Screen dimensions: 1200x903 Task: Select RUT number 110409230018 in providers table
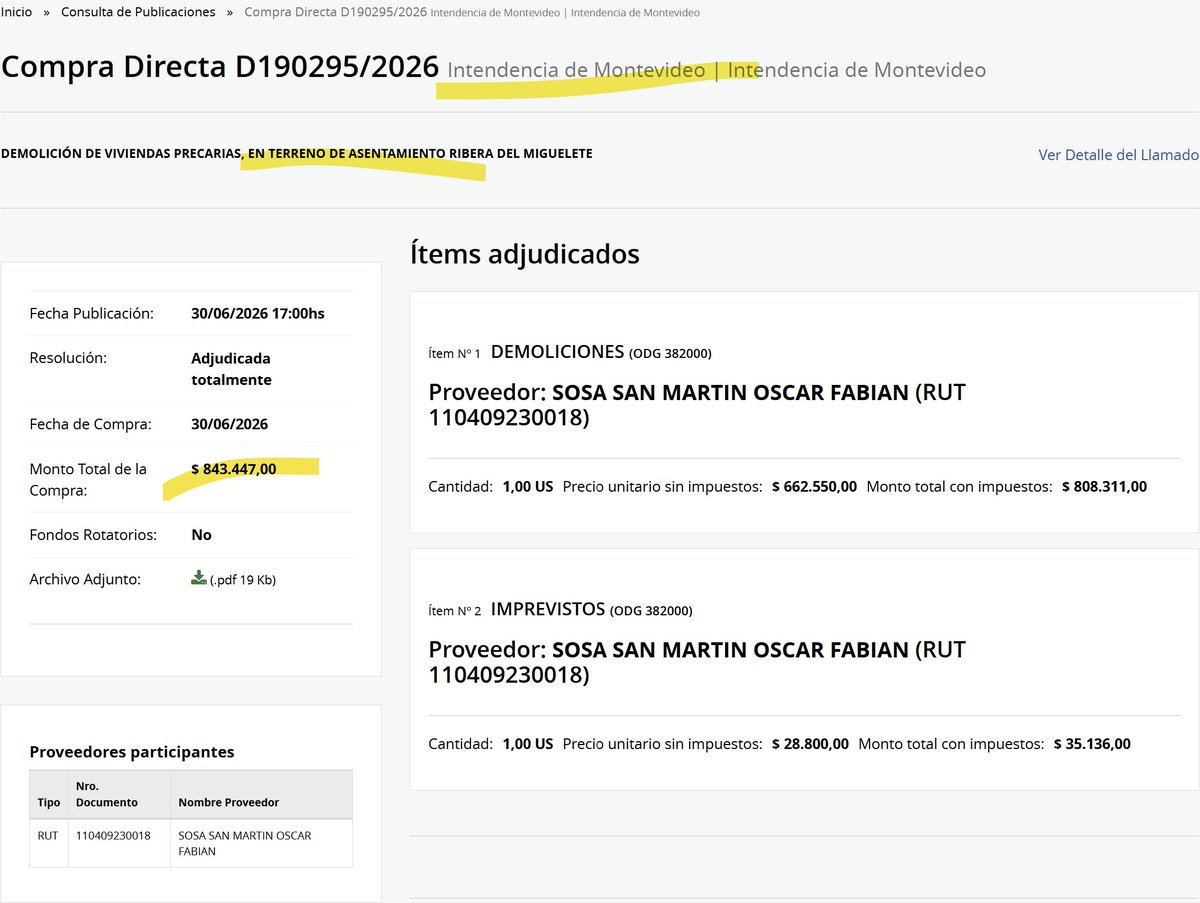[x=113, y=835]
